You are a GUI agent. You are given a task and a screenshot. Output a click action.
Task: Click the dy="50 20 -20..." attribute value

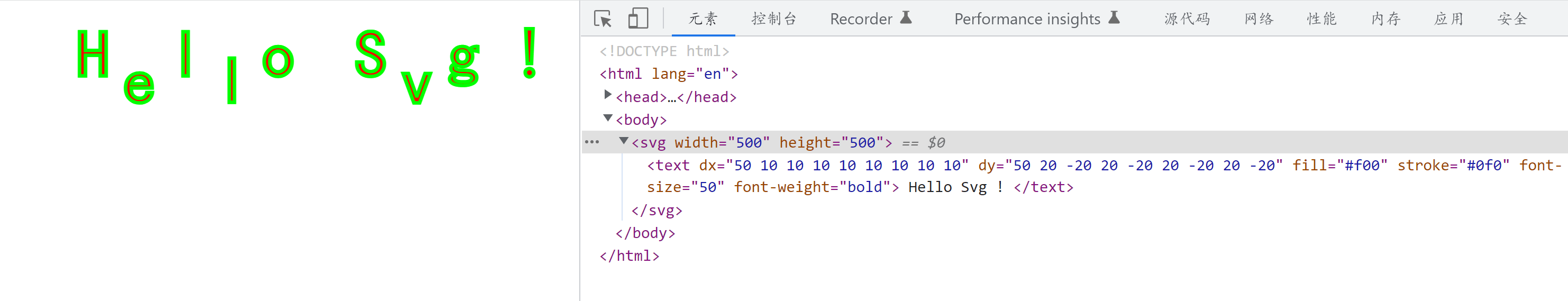pyautogui.click(x=1144, y=166)
